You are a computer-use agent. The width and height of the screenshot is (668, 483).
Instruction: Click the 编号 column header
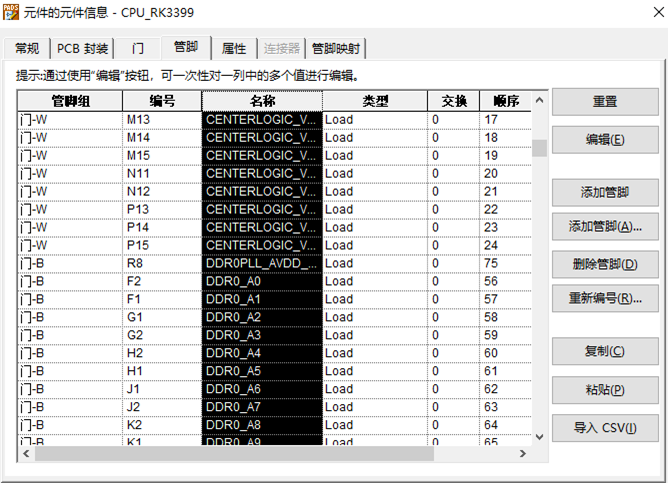(162, 101)
